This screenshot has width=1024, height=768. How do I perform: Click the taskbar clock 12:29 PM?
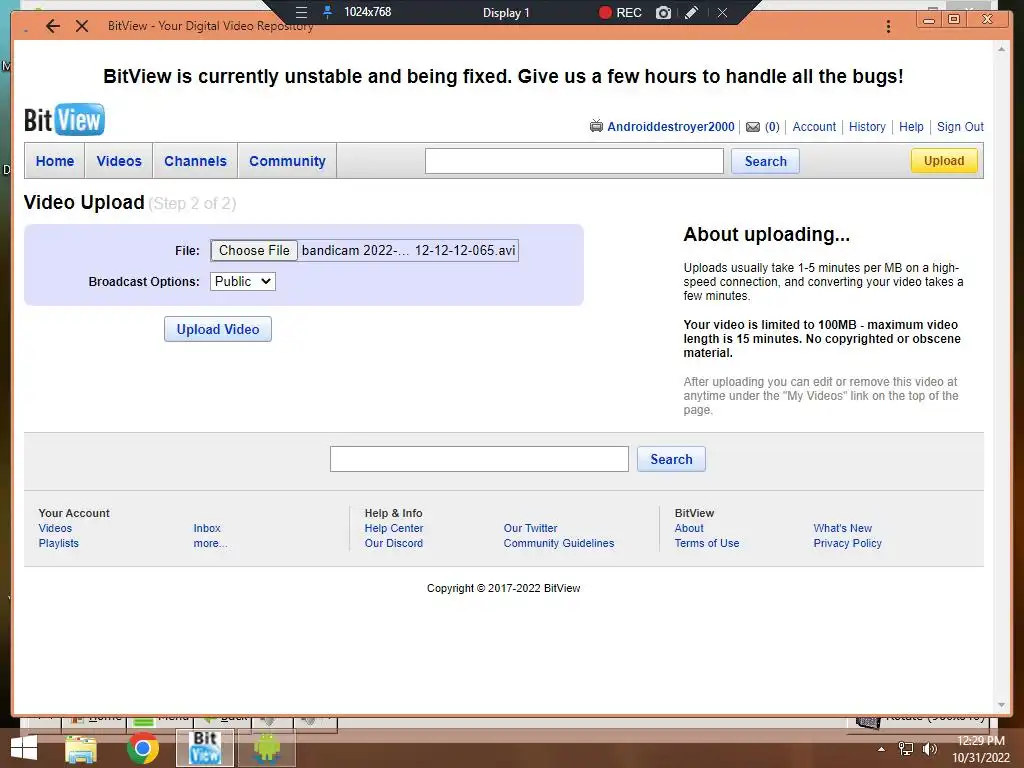pyautogui.click(x=981, y=741)
